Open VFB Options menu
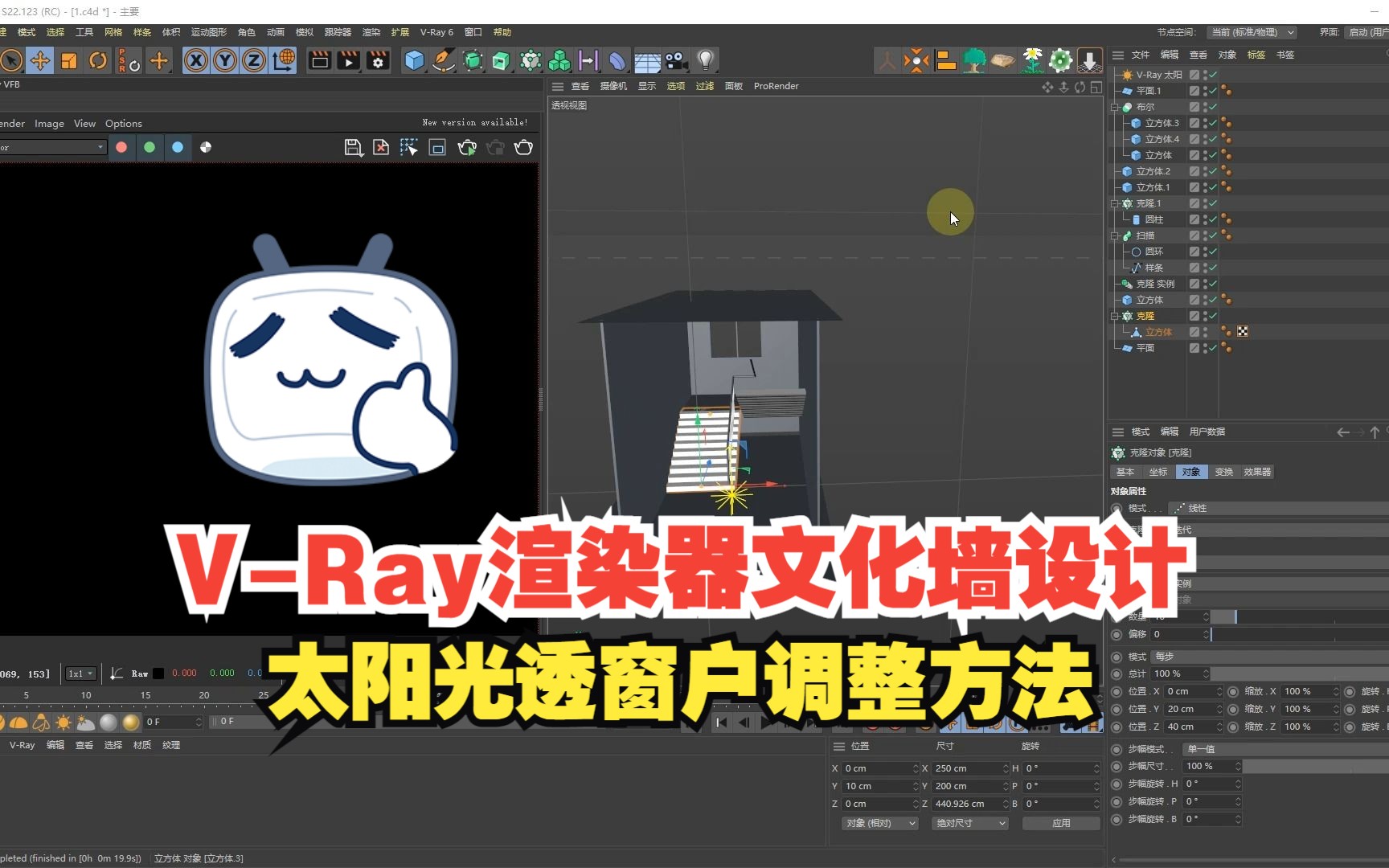The width and height of the screenshot is (1389, 868). tap(124, 123)
